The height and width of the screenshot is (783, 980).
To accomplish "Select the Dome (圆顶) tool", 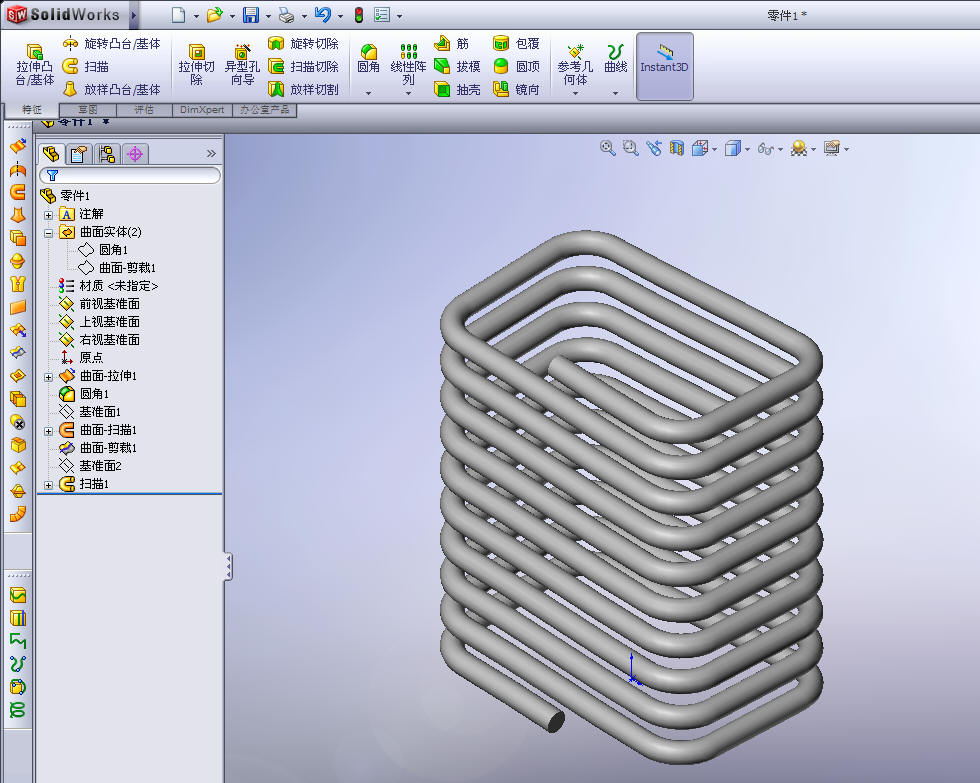I will click(516, 66).
